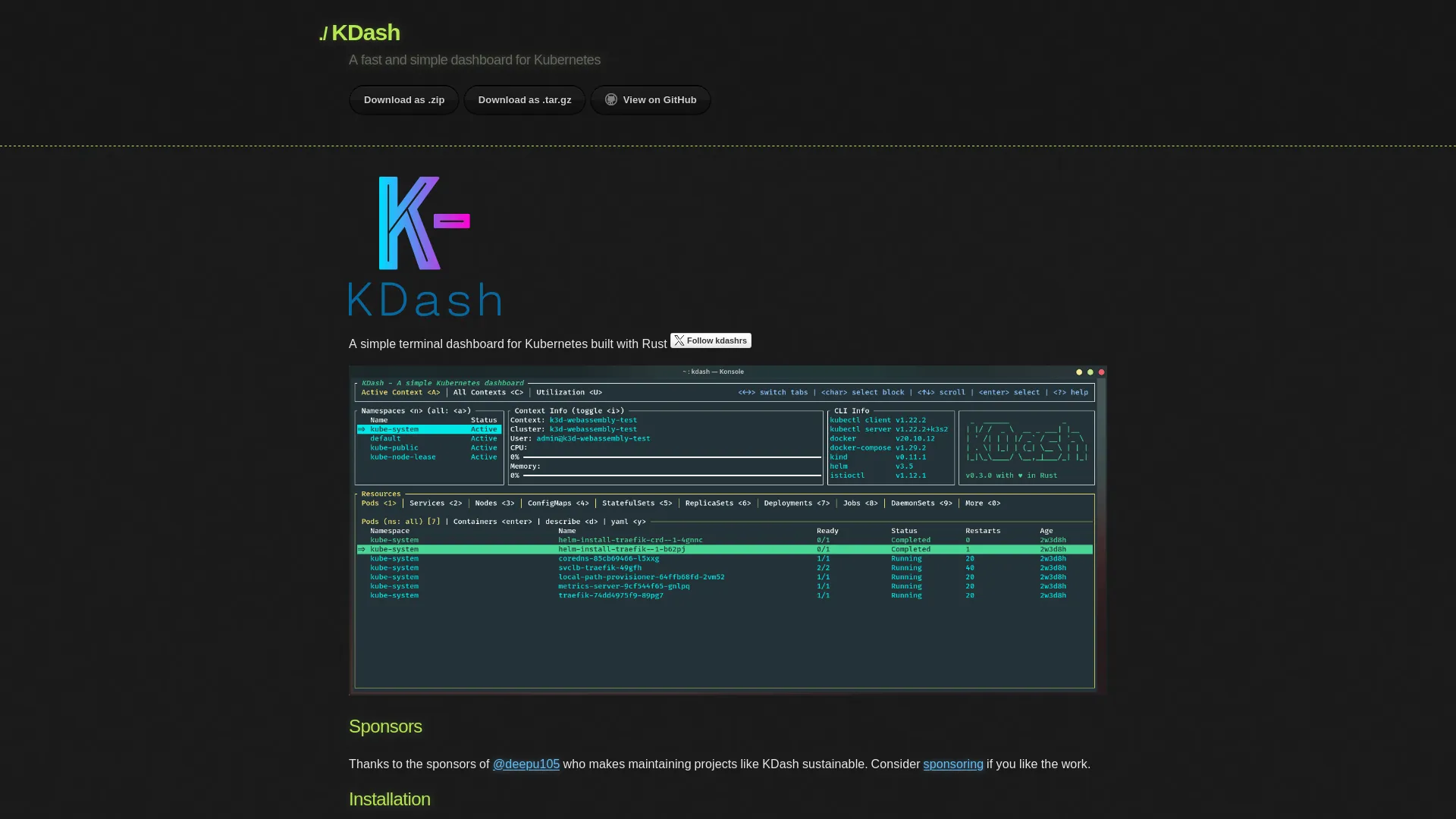
Task: Open the KDash terminal screenshot image
Action: [x=728, y=530]
